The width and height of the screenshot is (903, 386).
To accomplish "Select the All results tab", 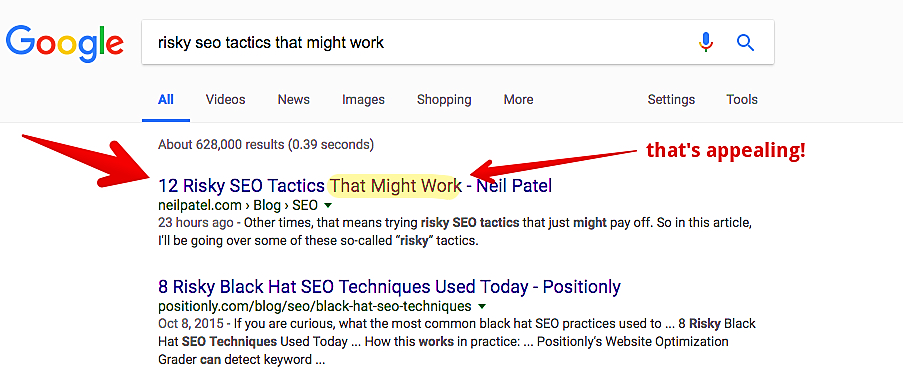I will coord(166,100).
